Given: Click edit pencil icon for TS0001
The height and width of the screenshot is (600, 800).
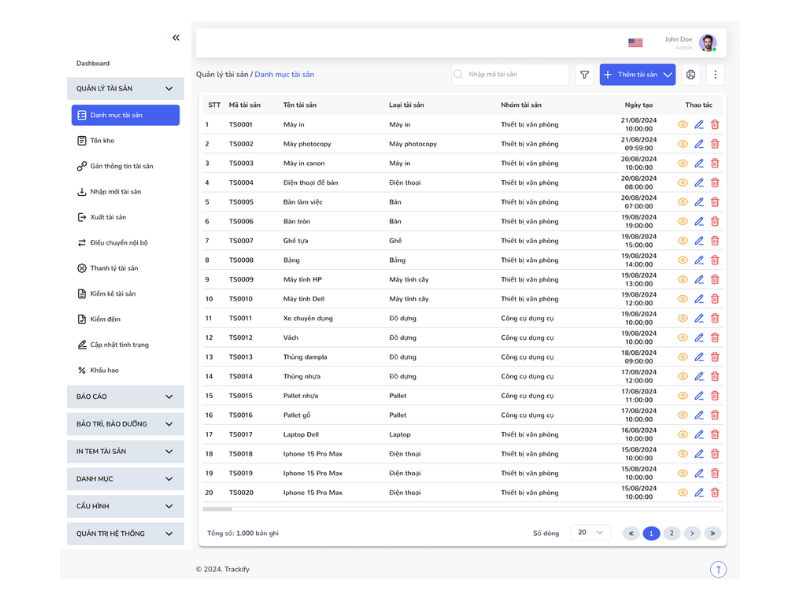Looking at the screenshot, I should (x=699, y=125).
